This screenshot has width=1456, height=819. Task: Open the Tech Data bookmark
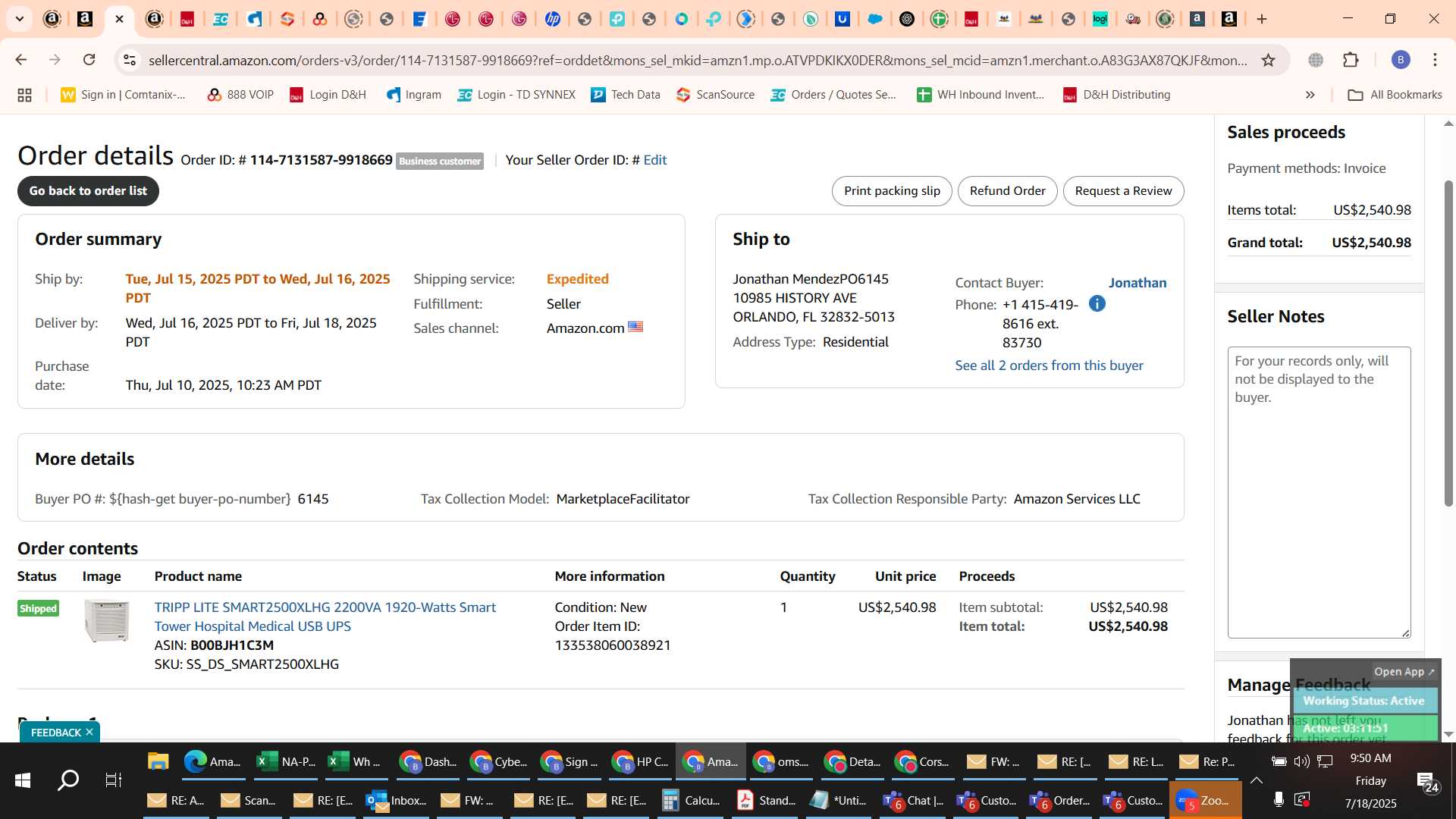(626, 95)
